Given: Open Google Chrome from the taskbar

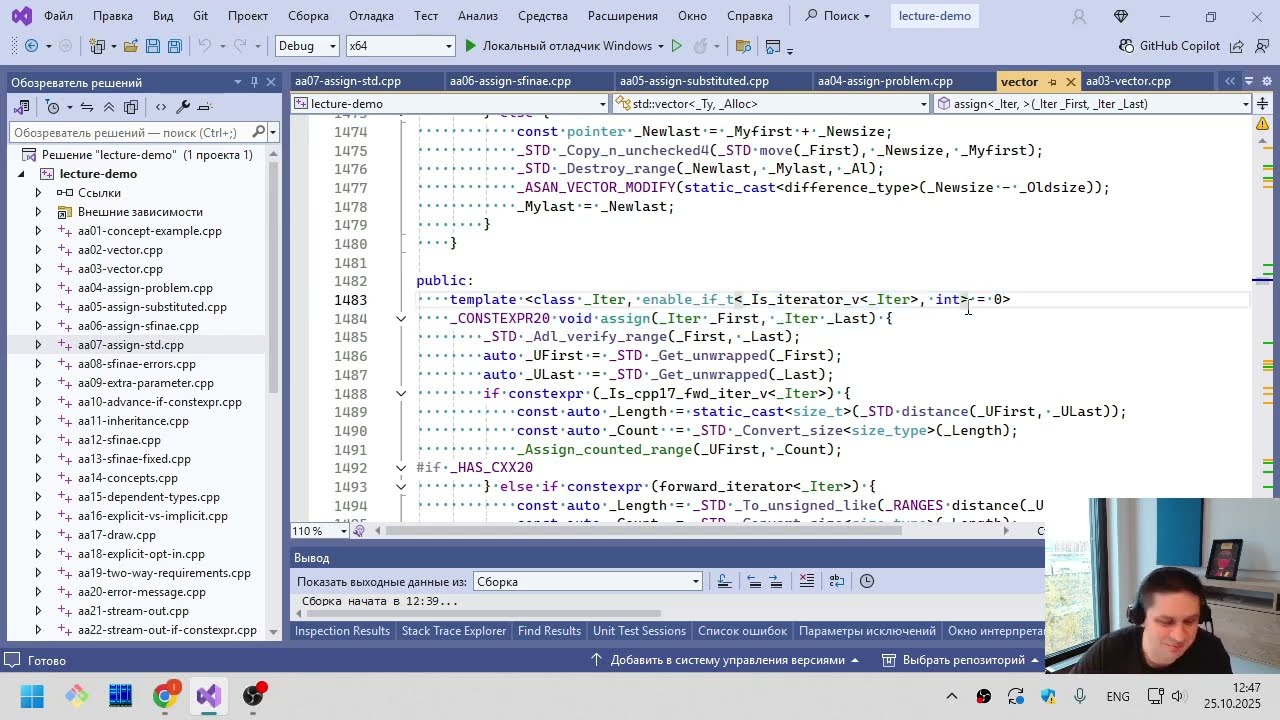Looking at the screenshot, I should 164,696.
